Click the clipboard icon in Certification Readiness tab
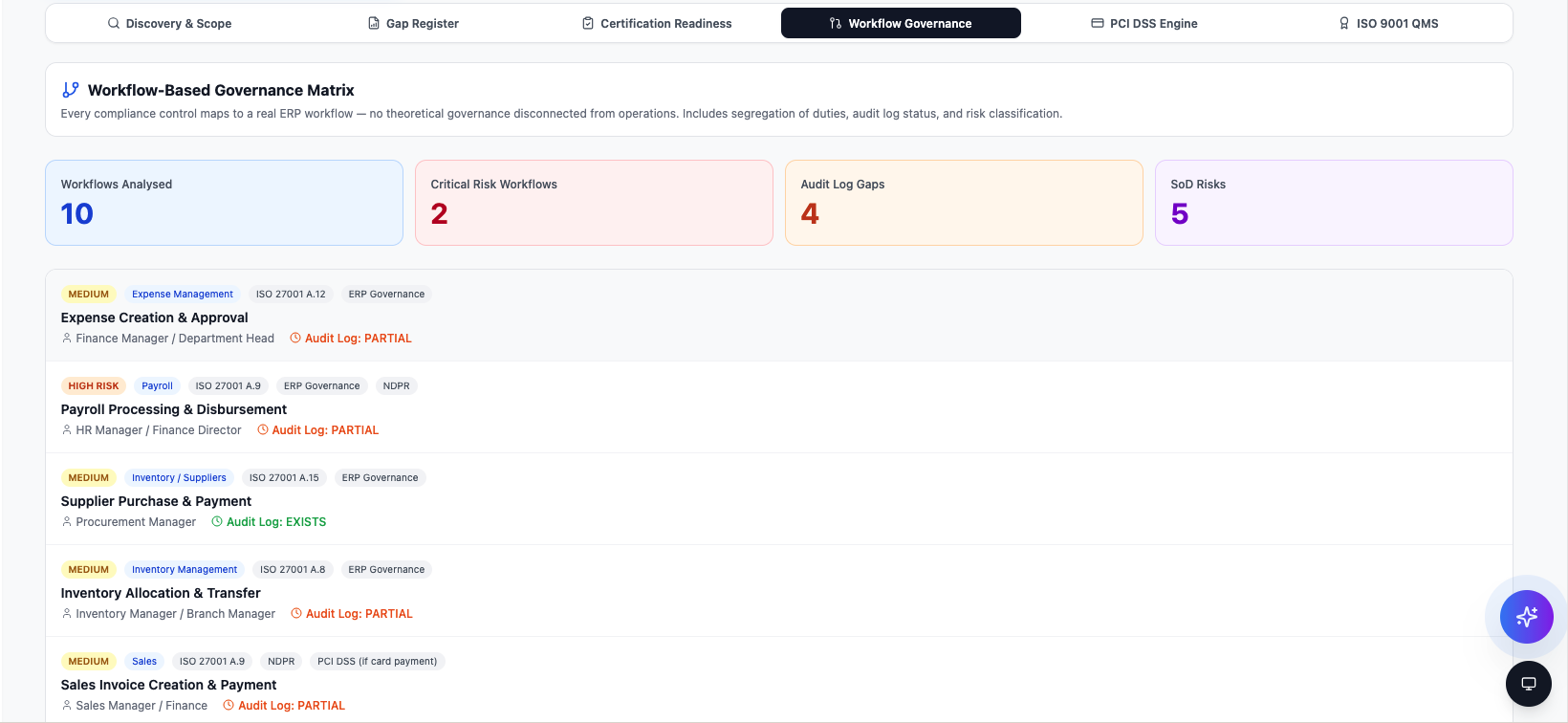 (x=588, y=23)
